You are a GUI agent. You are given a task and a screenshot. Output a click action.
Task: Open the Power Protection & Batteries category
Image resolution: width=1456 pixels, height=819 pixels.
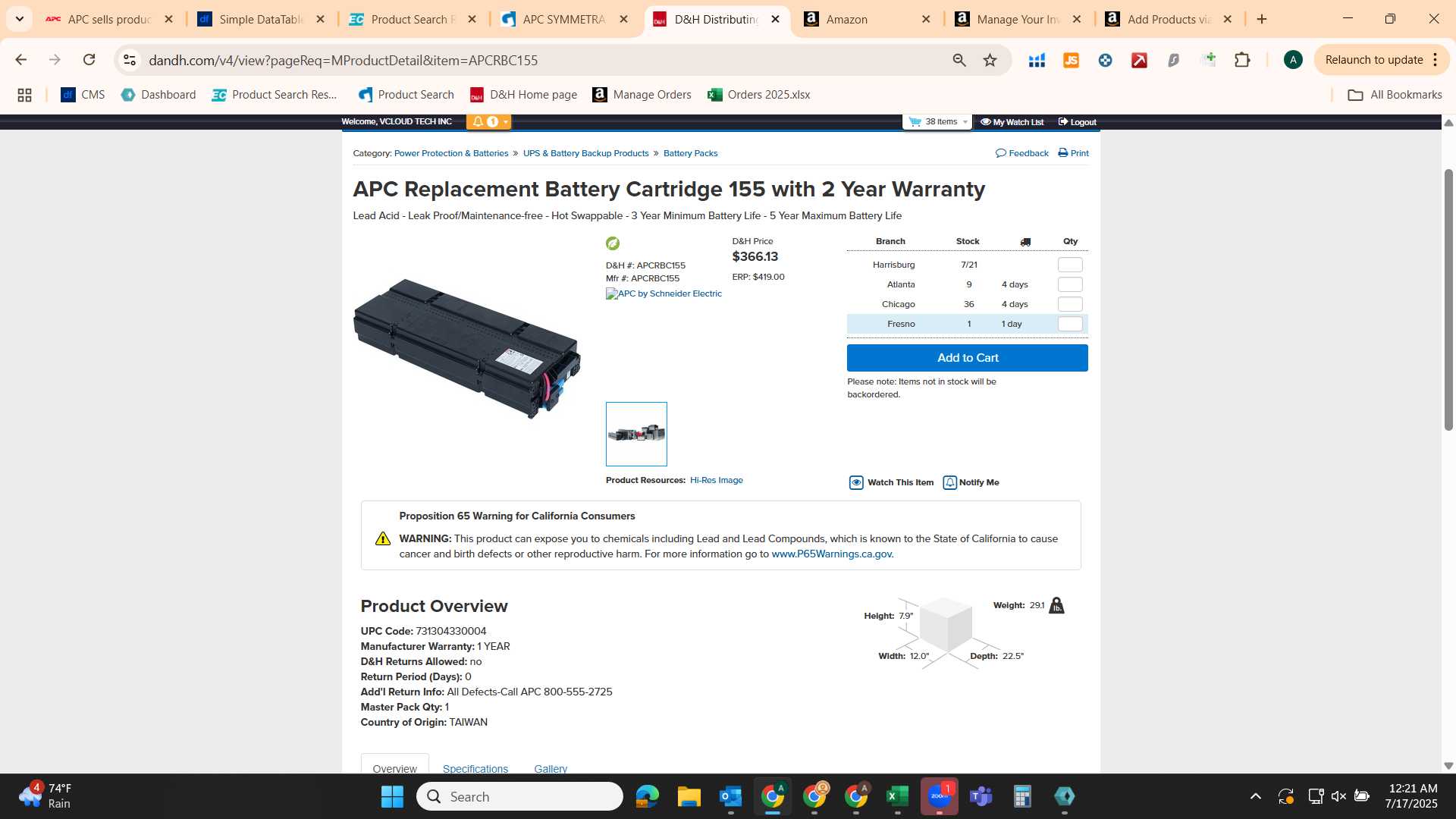[451, 153]
